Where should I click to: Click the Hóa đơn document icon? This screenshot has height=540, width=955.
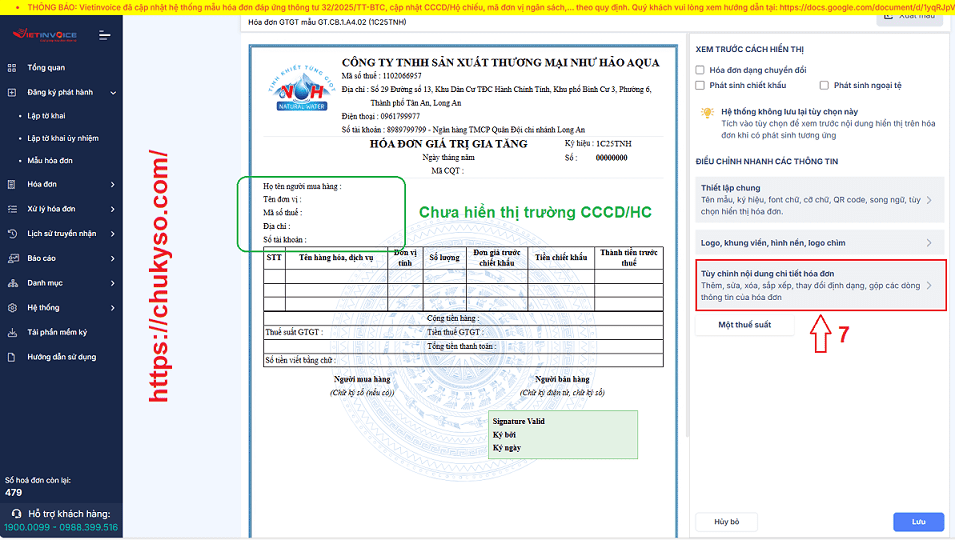tap(12, 184)
